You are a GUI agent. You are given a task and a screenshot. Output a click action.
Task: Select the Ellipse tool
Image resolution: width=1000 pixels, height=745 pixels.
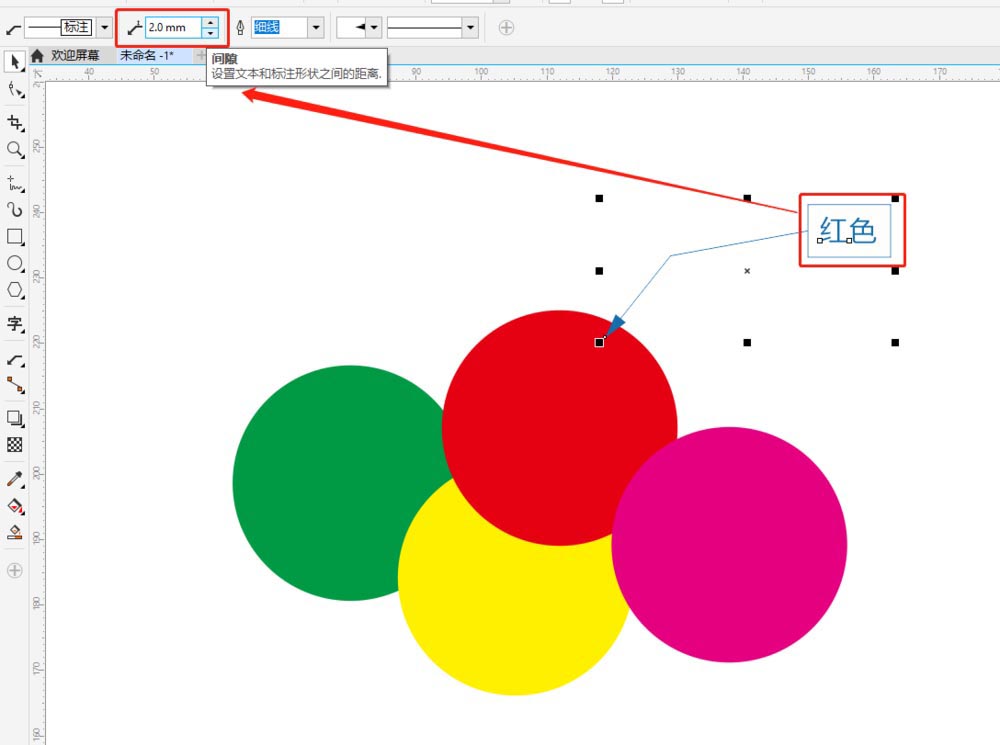(x=15, y=263)
